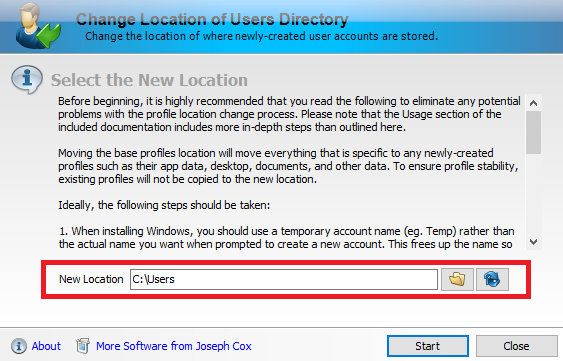The height and width of the screenshot is (361, 563).
Task: Click the 'New Location' label text
Action: [x=91, y=279]
